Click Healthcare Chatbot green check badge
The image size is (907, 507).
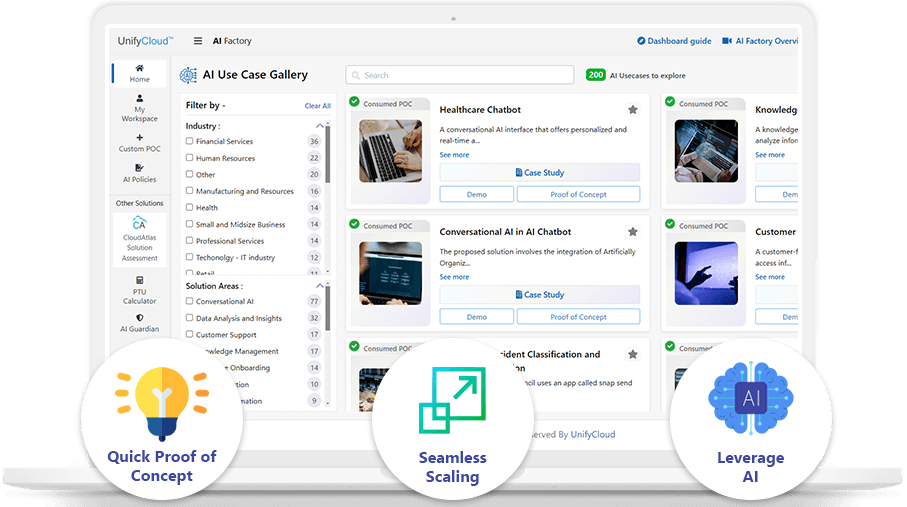tap(354, 102)
